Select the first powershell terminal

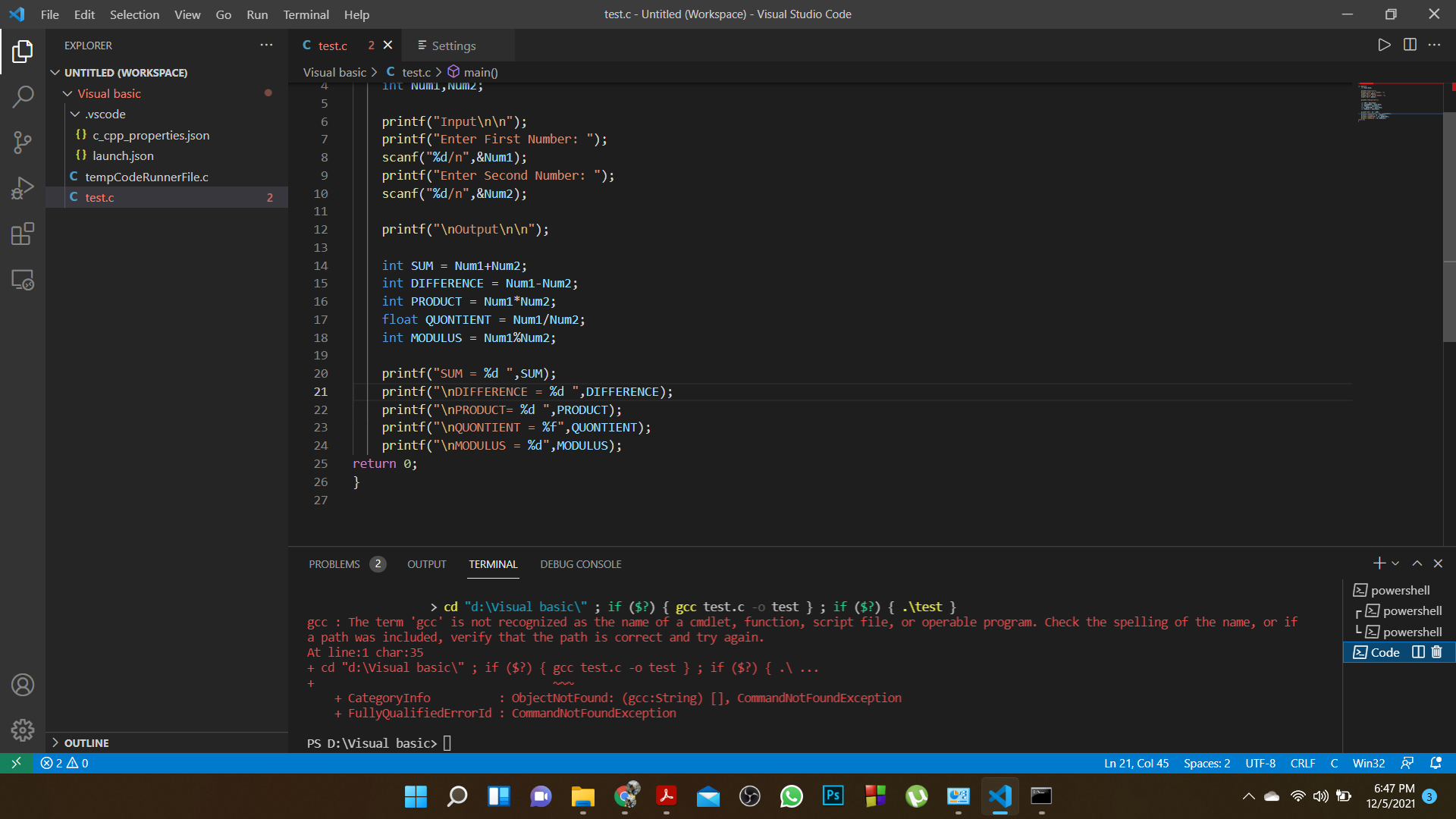tap(1399, 590)
